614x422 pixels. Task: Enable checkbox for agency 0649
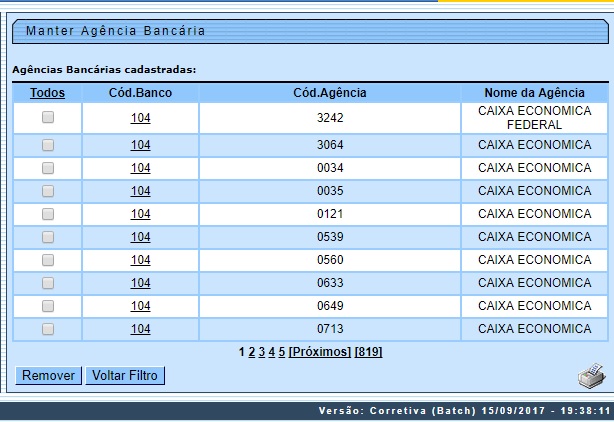click(48, 306)
